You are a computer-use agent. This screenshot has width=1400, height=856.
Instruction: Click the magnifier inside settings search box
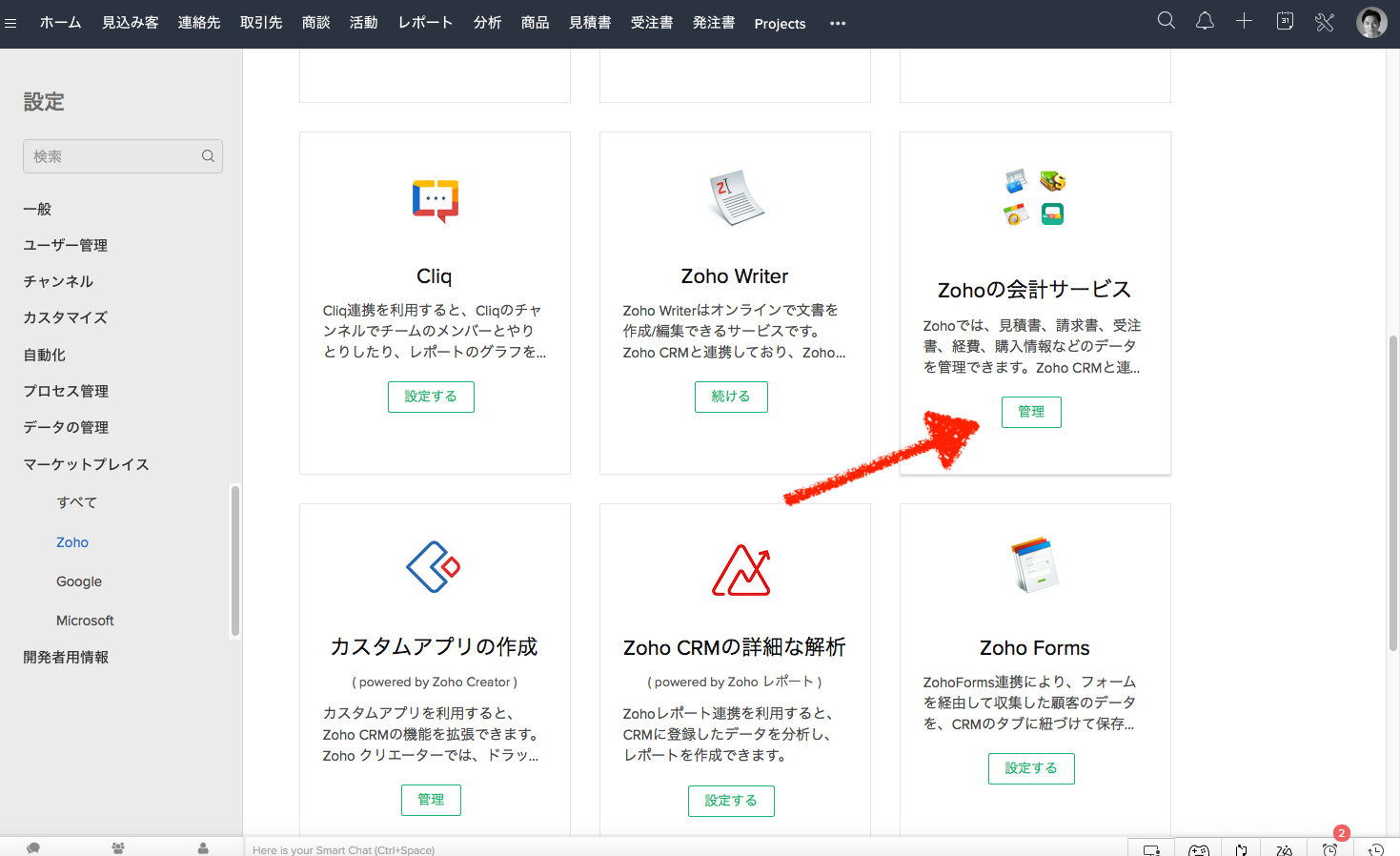[x=208, y=156]
